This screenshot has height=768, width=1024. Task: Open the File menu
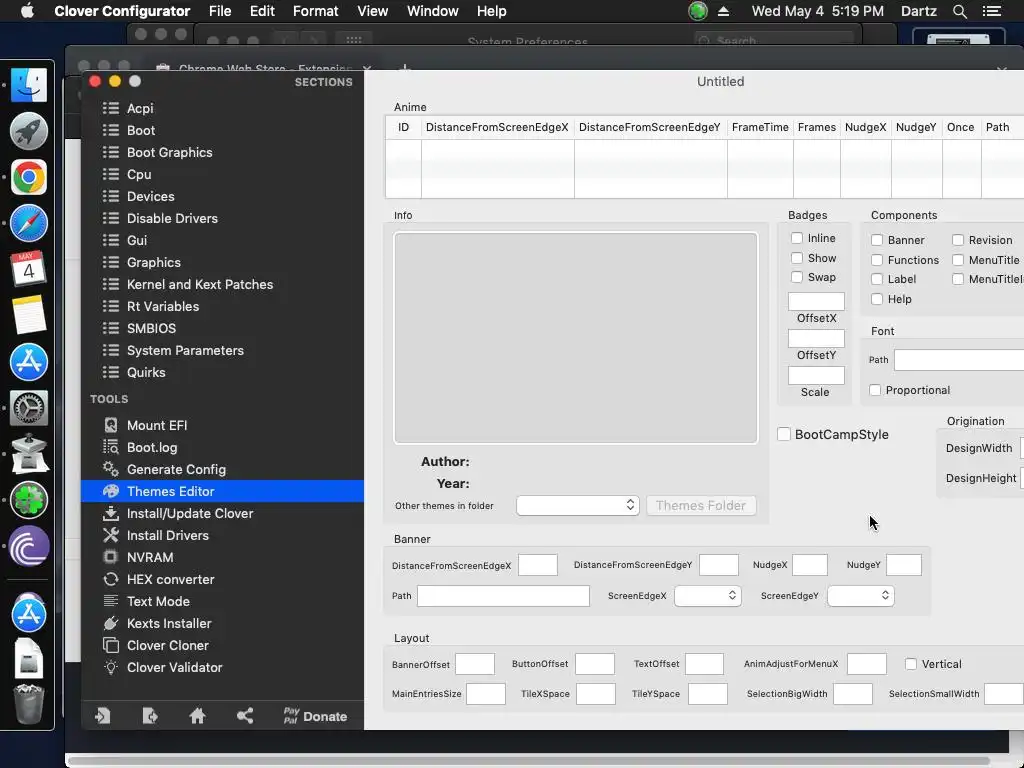click(x=220, y=11)
